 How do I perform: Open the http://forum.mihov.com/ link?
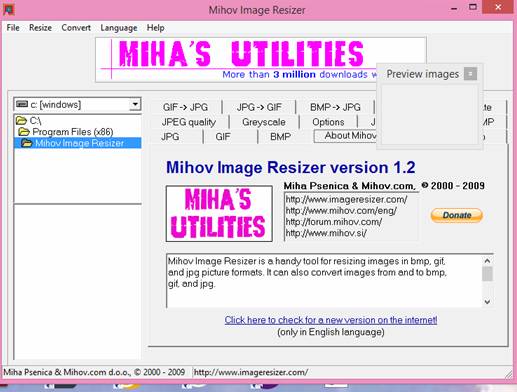334,222
